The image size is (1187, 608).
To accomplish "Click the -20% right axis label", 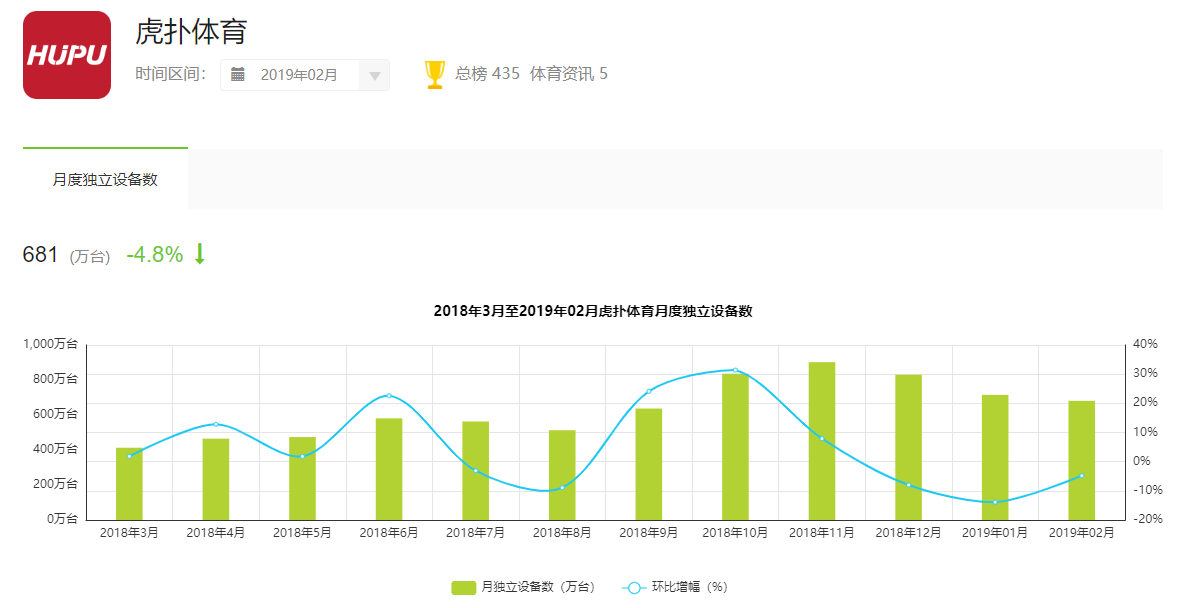I will pos(1147,519).
